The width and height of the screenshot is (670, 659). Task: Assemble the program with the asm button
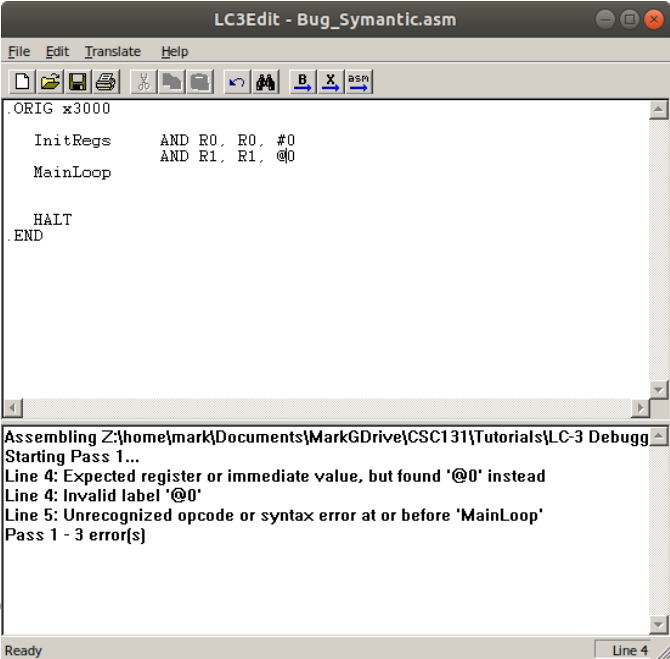coord(359,81)
